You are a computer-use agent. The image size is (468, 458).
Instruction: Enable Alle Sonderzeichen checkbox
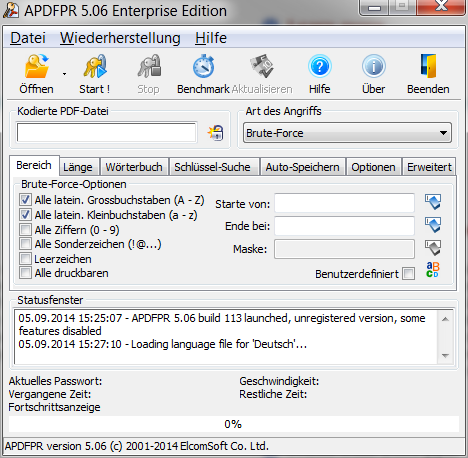coord(25,244)
